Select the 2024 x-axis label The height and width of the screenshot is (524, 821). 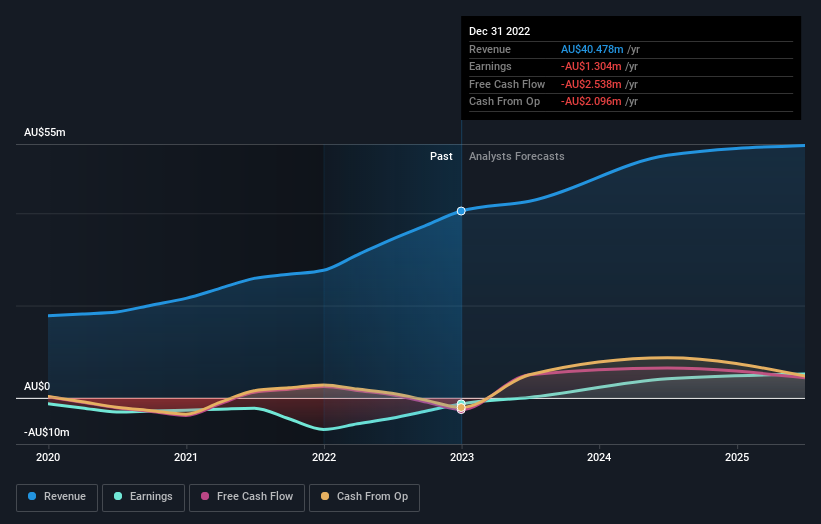tap(599, 458)
